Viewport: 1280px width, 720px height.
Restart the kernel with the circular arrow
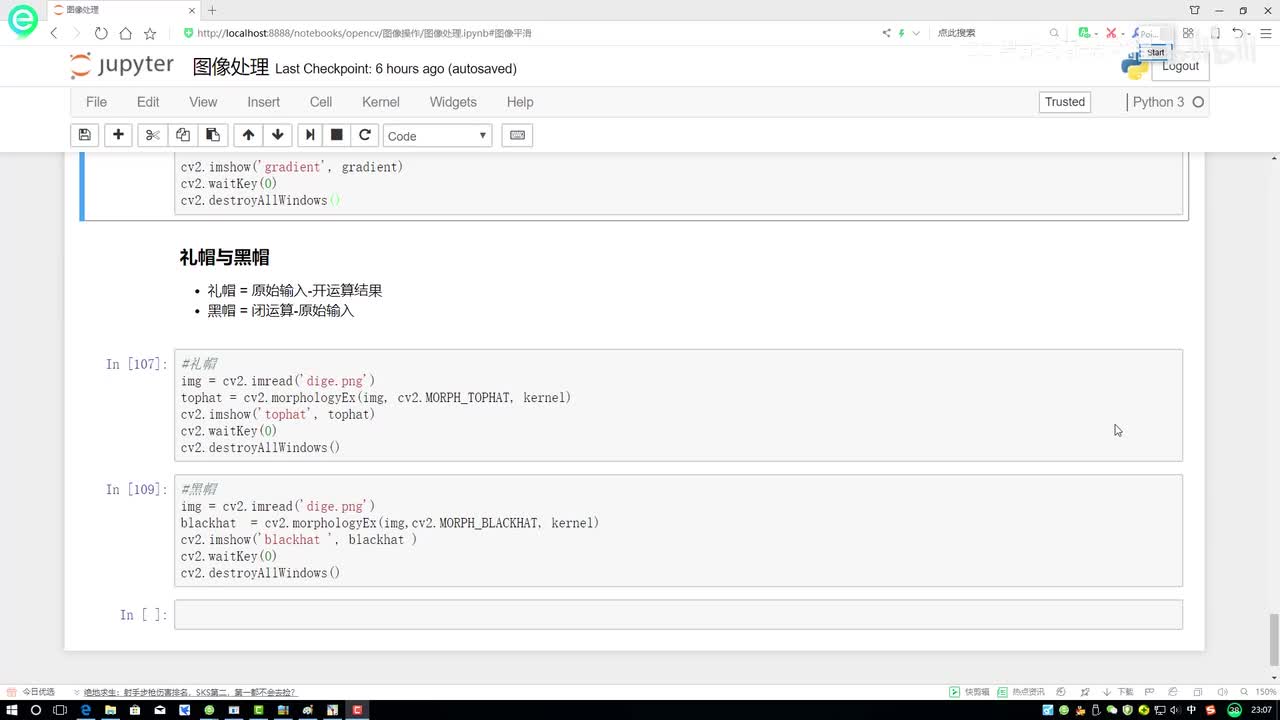pos(365,135)
